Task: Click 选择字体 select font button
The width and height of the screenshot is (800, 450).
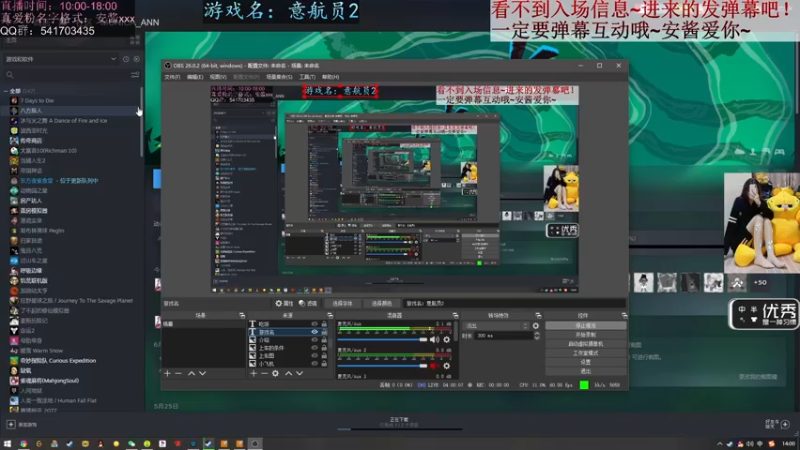Action: [342, 304]
